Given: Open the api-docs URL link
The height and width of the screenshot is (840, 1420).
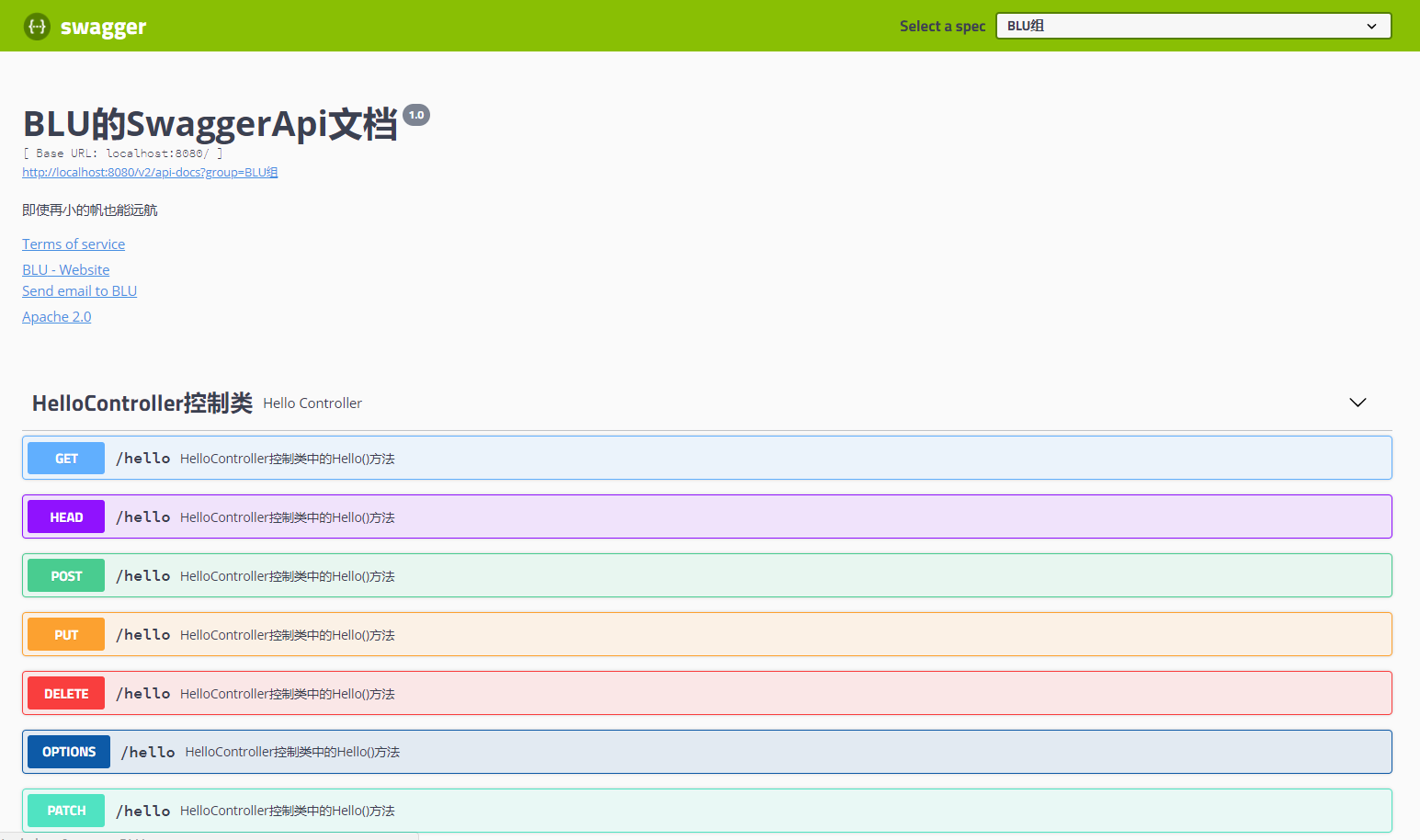Looking at the screenshot, I should [150, 172].
